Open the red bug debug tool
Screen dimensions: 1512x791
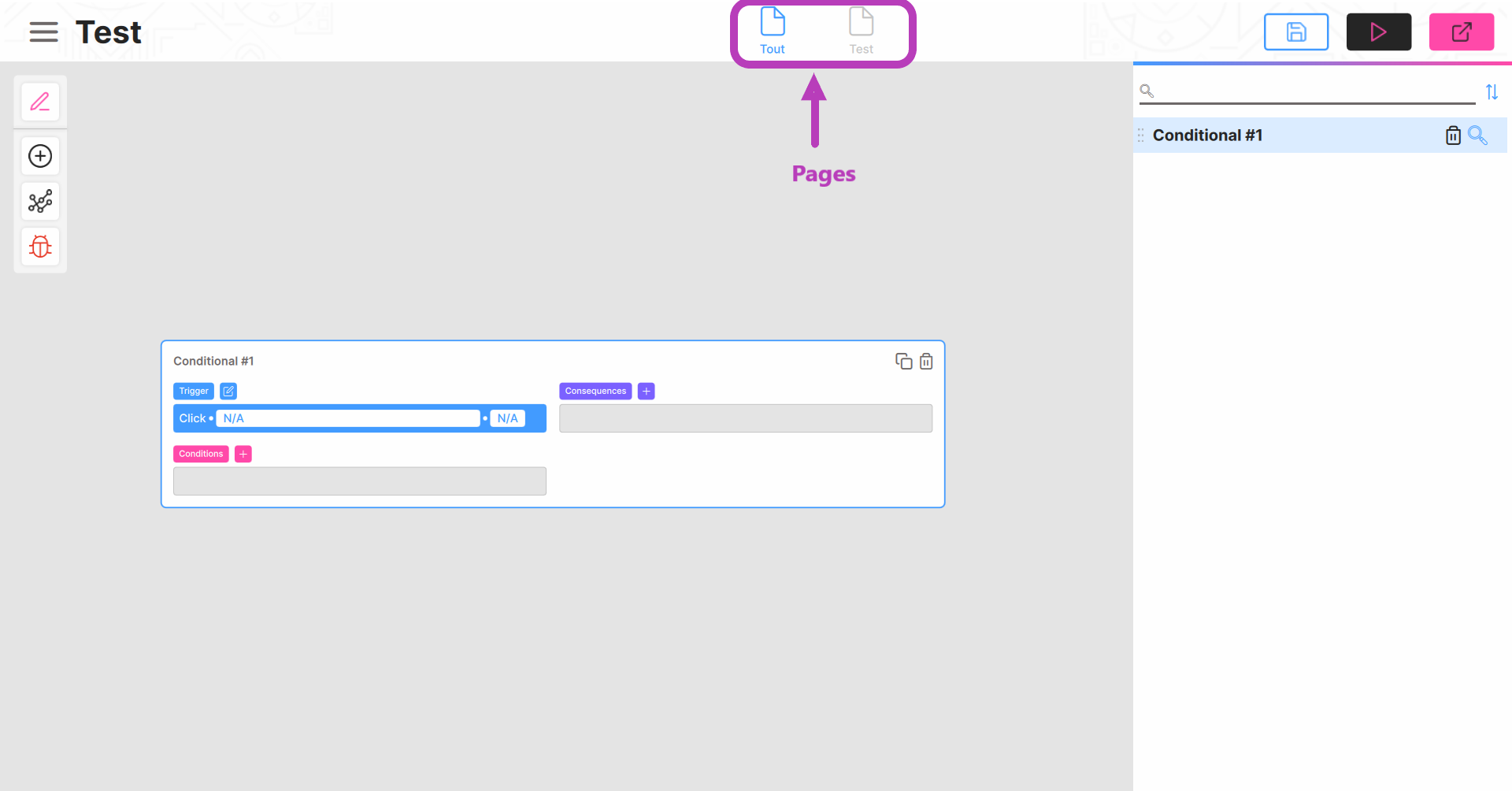click(x=40, y=247)
